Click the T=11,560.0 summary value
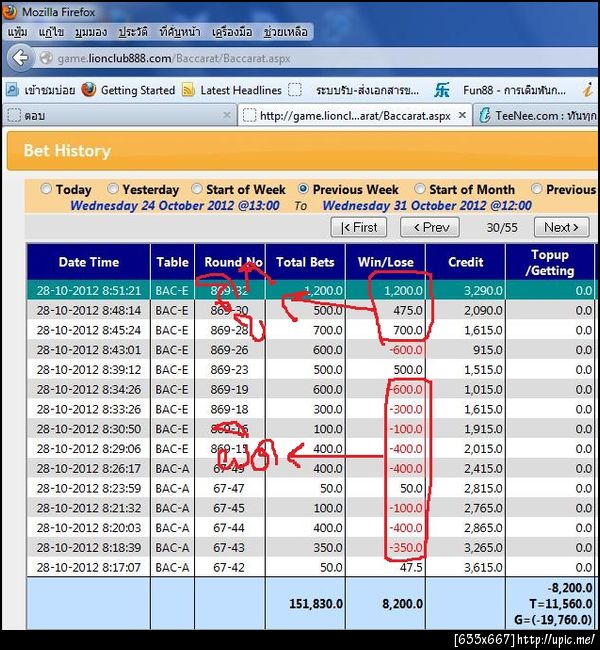 [560, 604]
